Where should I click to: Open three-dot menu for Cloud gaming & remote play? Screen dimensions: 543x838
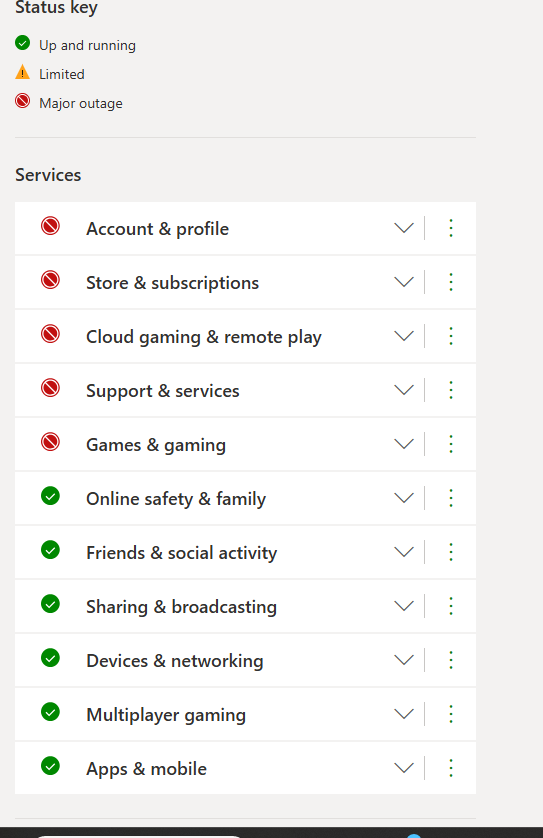coord(451,336)
